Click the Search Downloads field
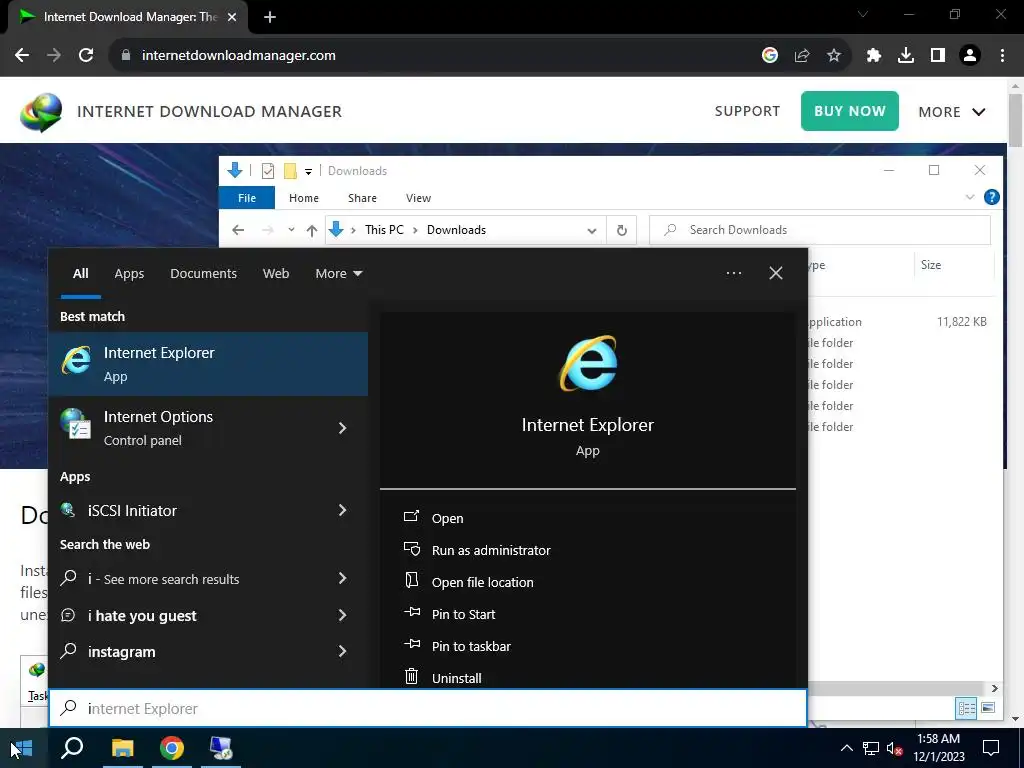 pos(820,230)
